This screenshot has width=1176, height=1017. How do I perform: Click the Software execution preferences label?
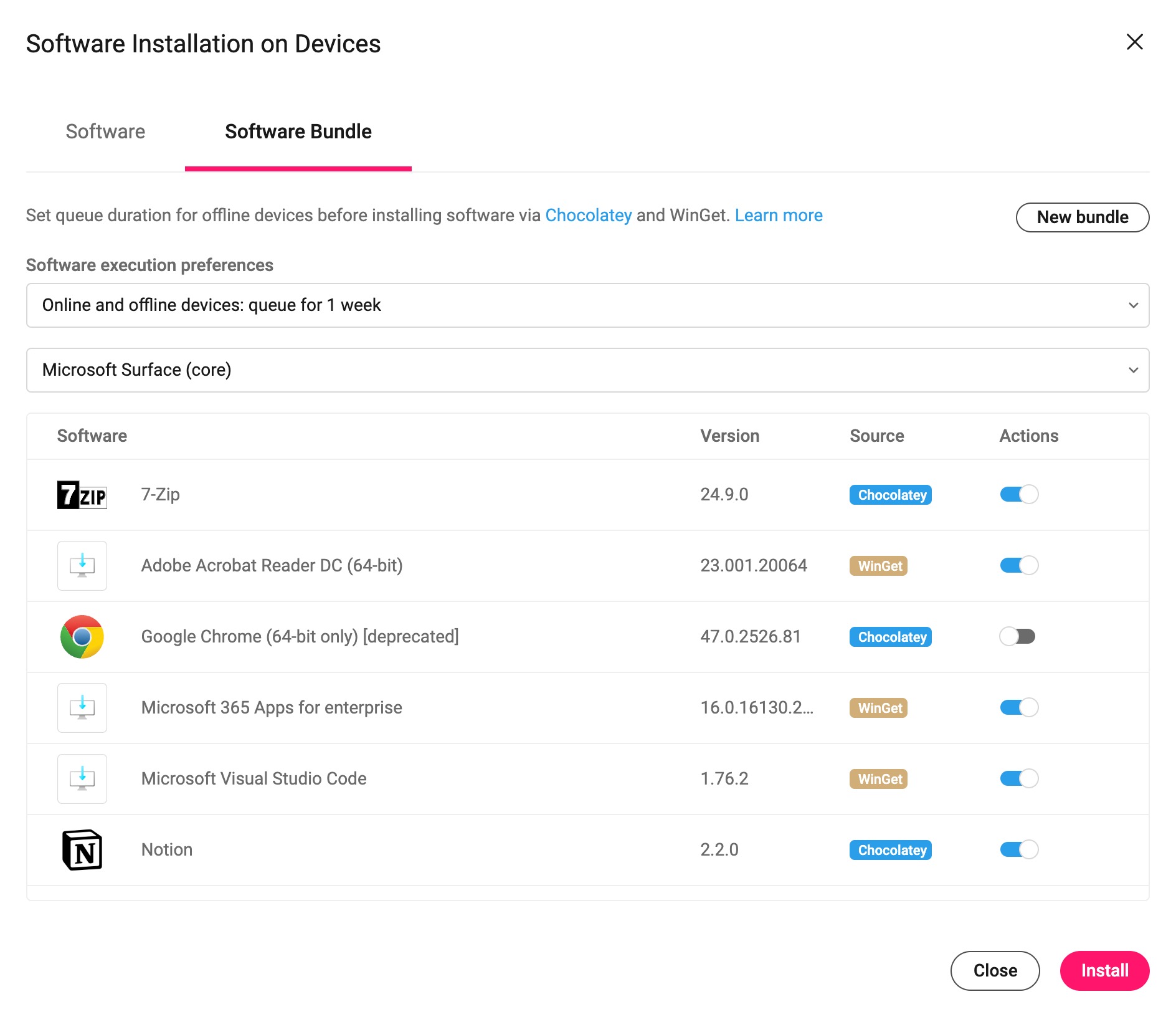click(x=149, y=265)
